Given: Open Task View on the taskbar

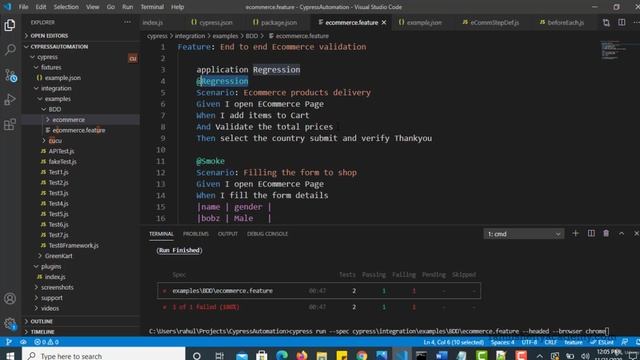Looking at the screenshot, I should 219,356.
